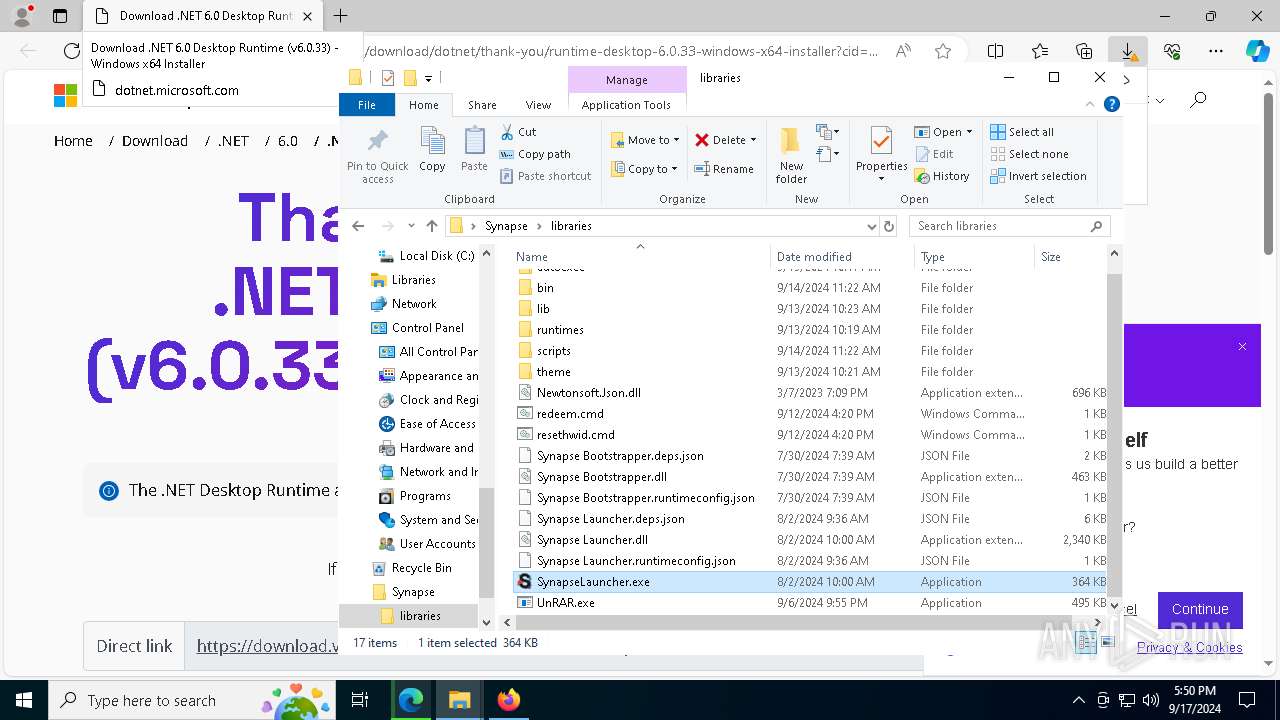Click the Search libraries field

point(1010,226)
